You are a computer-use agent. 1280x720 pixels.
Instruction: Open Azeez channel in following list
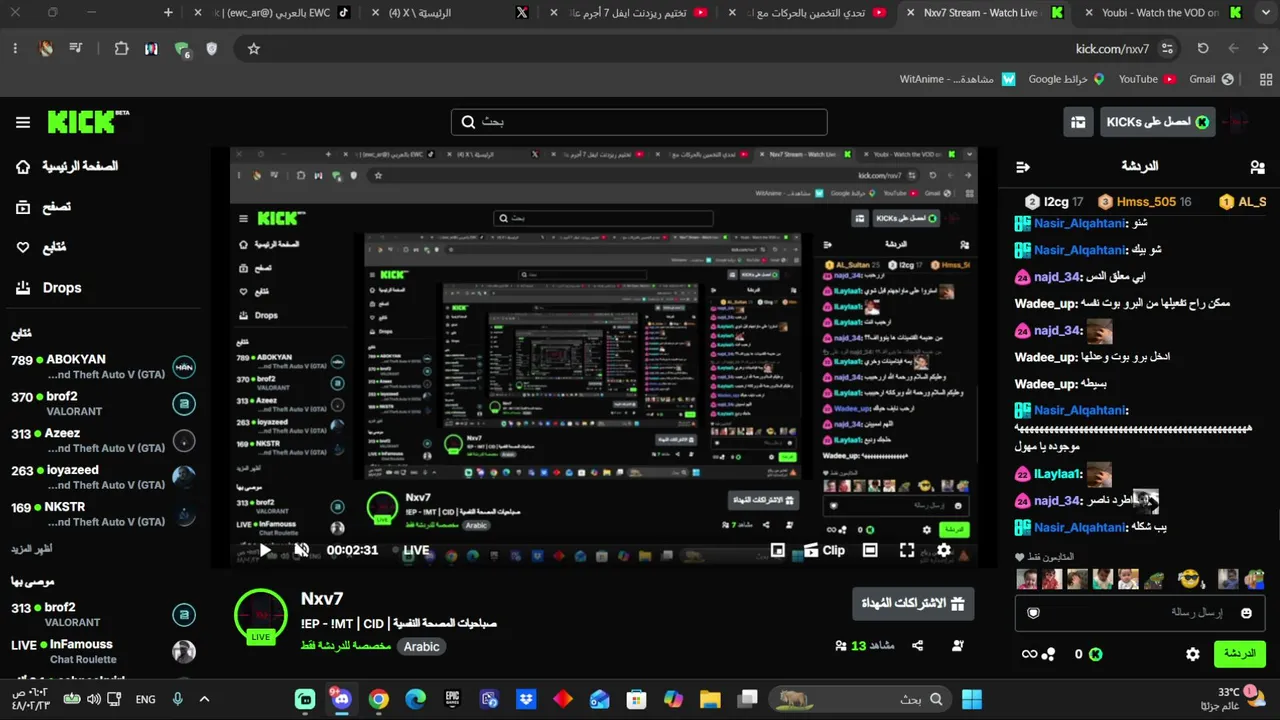coord(103,441)
